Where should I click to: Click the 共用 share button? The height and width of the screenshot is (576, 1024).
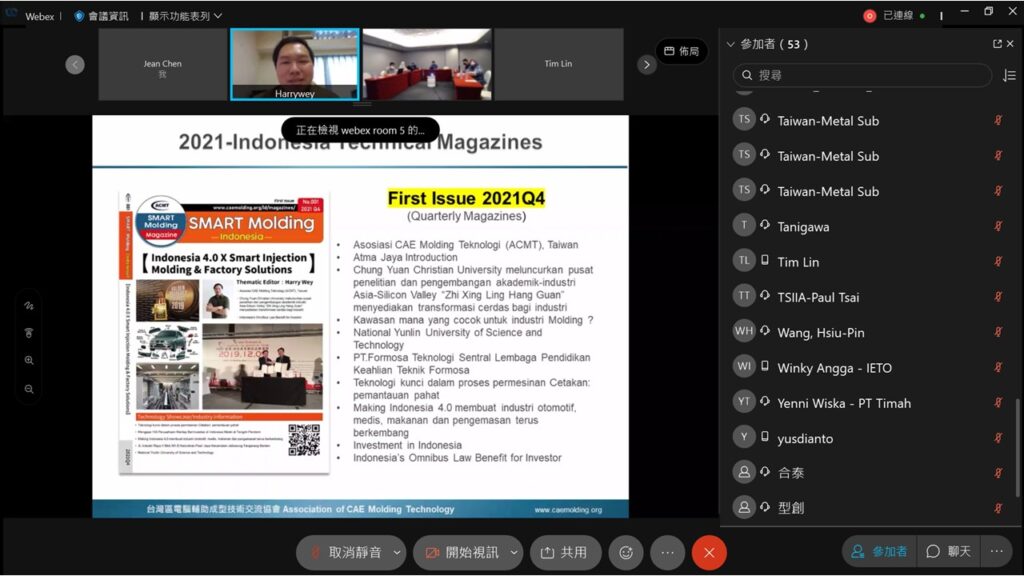564,552
